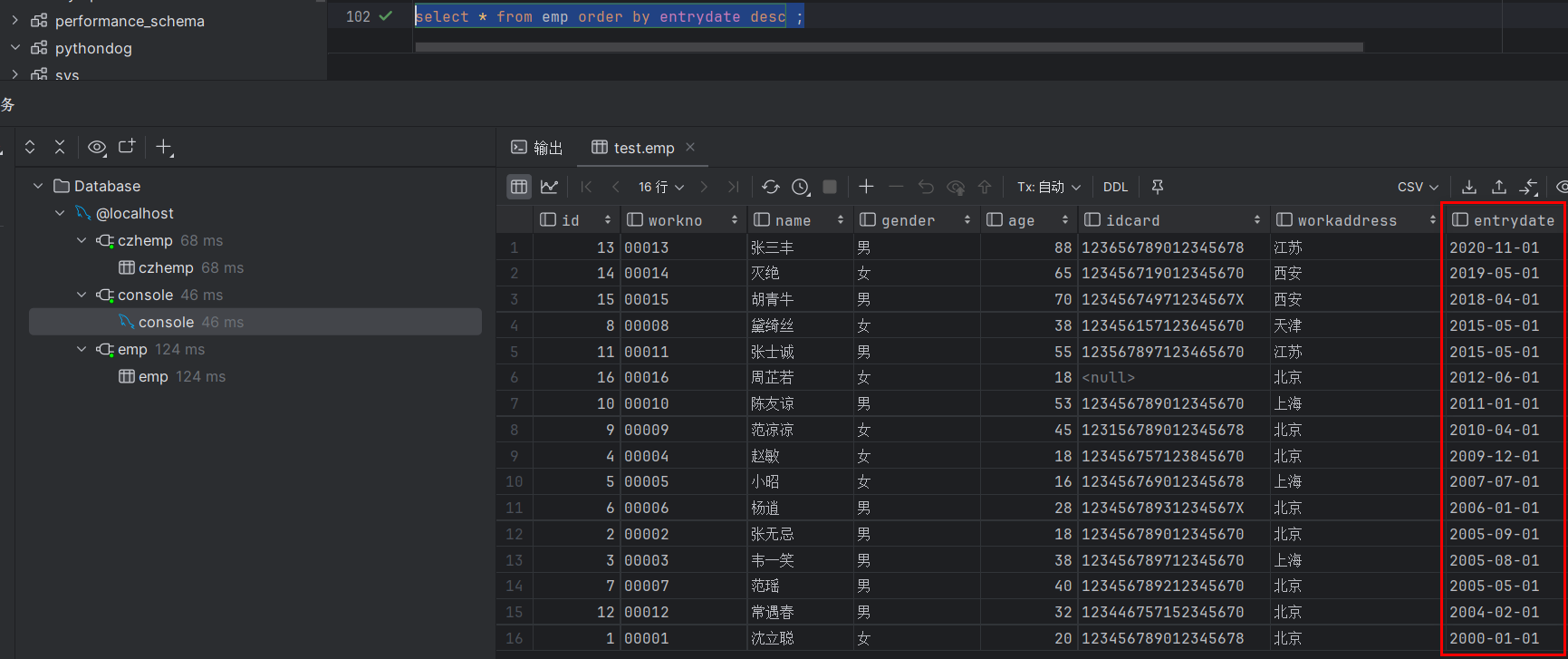The image size is (1568, 659).
Task: Click the compare data icon
Action: pyautogui.click(x=1529, y=187)
